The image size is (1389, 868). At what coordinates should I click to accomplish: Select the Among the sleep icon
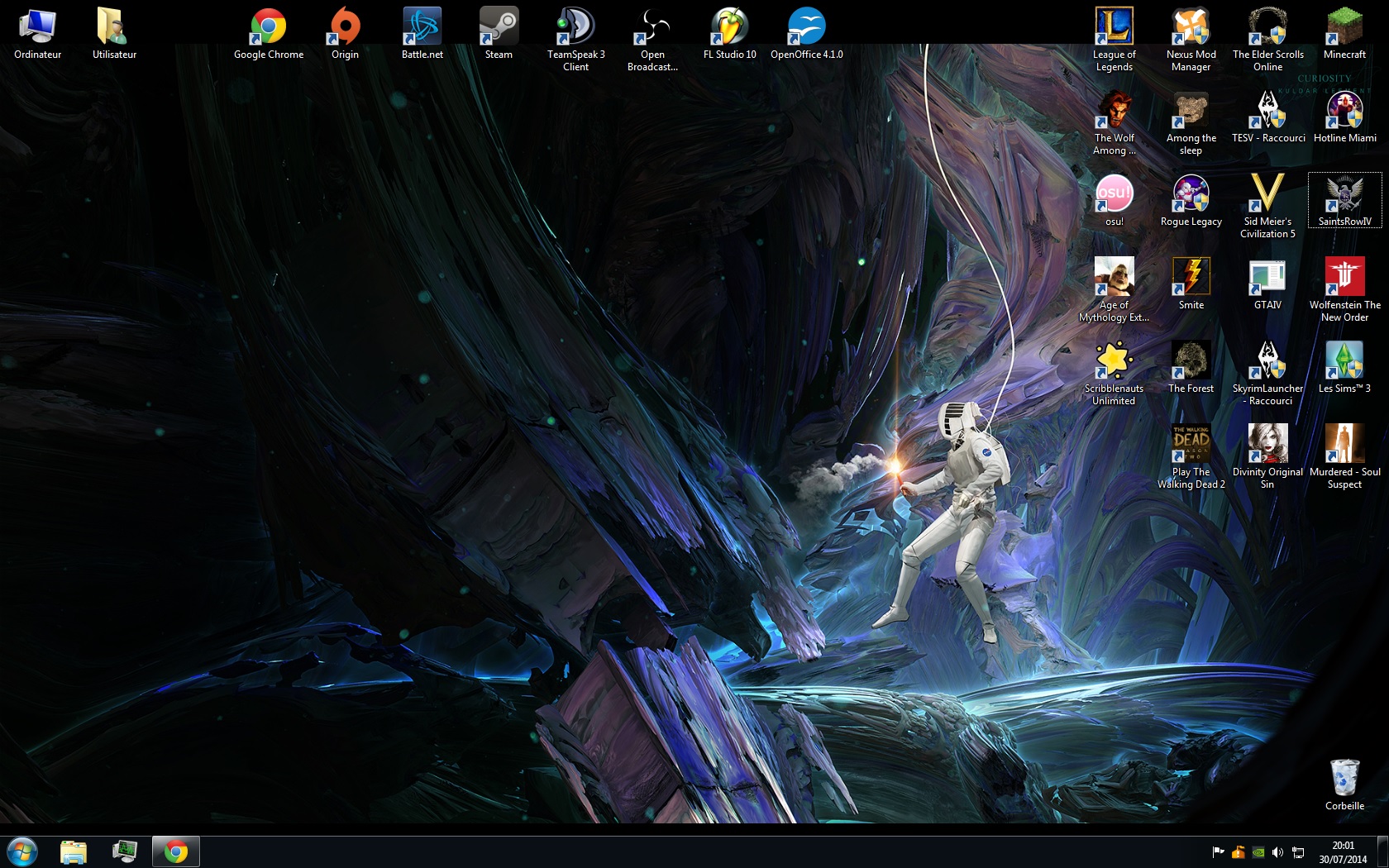[x=1191, y=123]
